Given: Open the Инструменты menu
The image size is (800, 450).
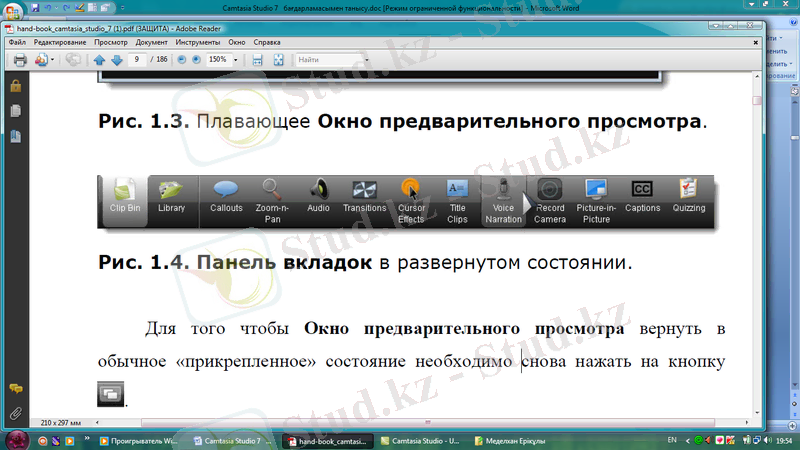Looking at the screenshot, I should [x=197, y=43].
